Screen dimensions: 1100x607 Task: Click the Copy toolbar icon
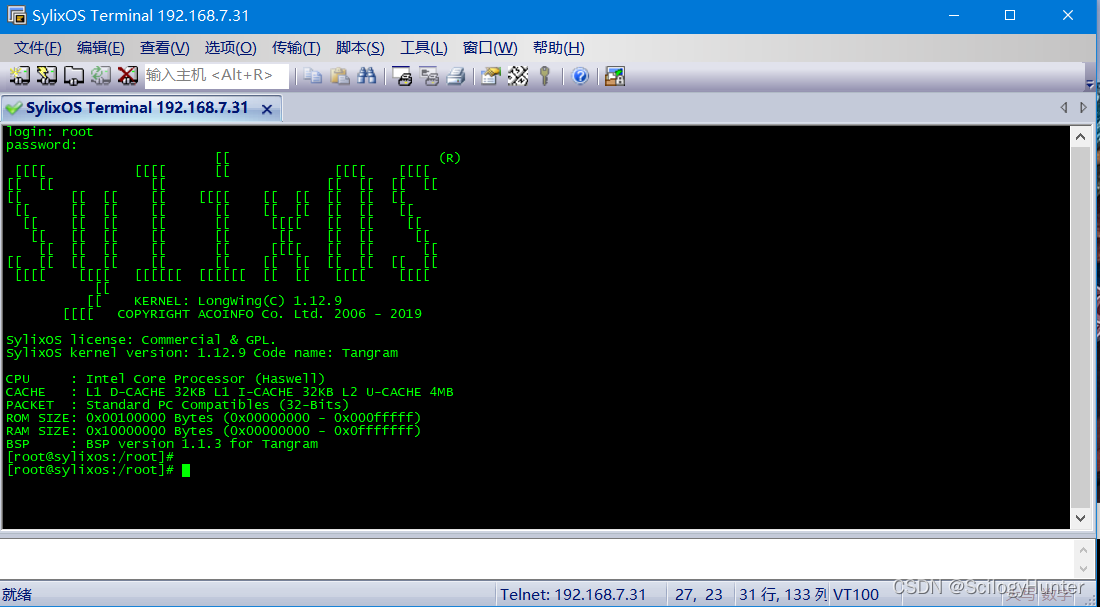[x=313, y=75]
